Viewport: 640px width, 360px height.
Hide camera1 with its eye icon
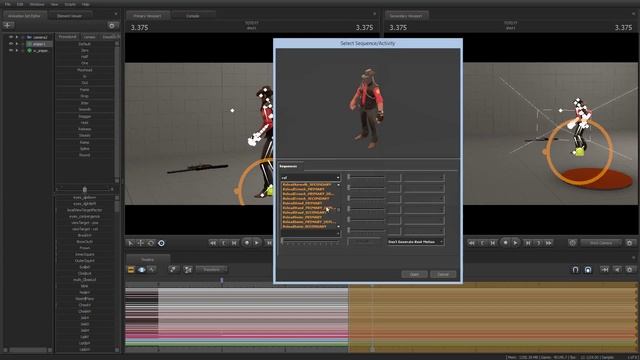coord(11,37)
